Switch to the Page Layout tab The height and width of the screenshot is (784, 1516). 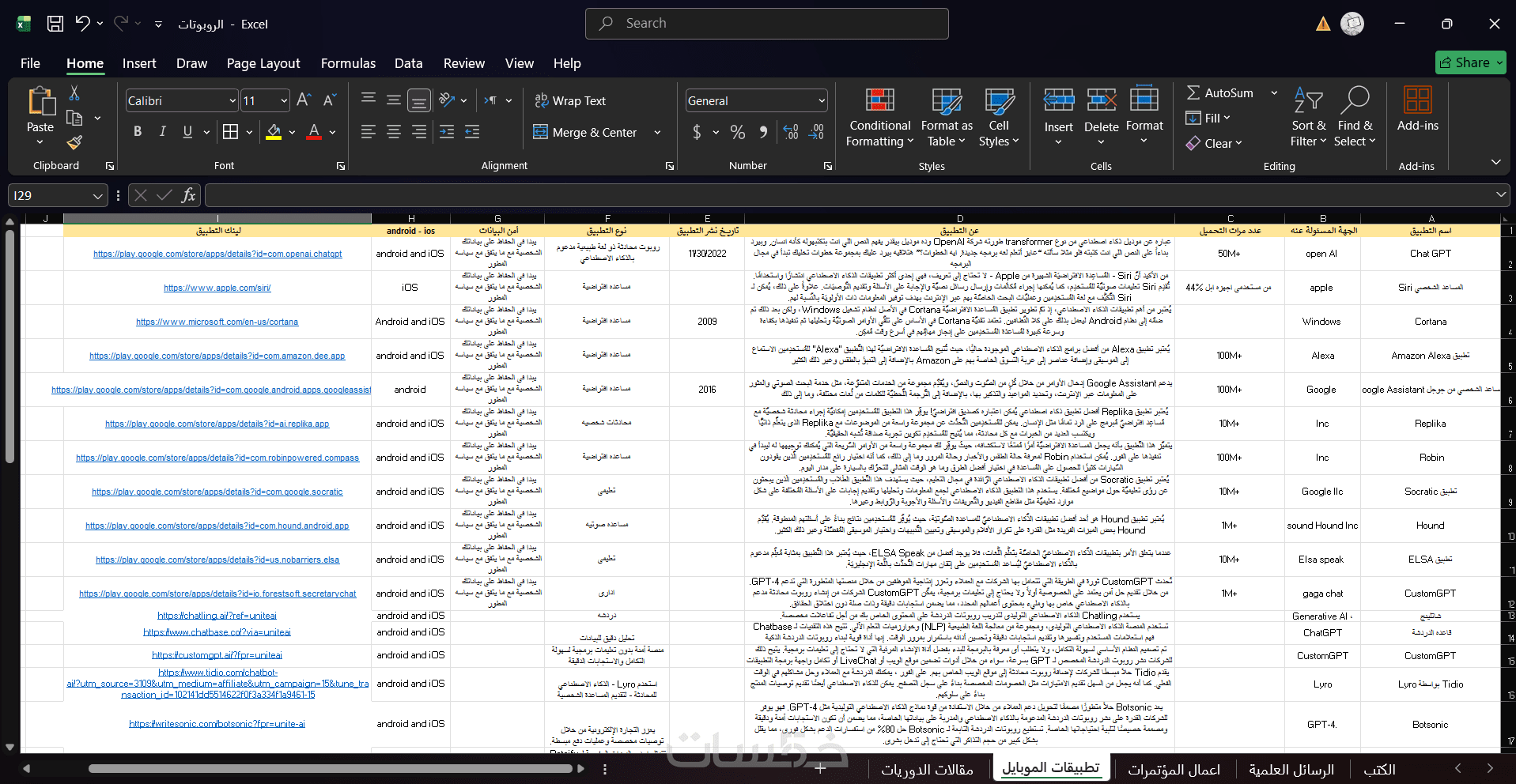tap(263, 63)
